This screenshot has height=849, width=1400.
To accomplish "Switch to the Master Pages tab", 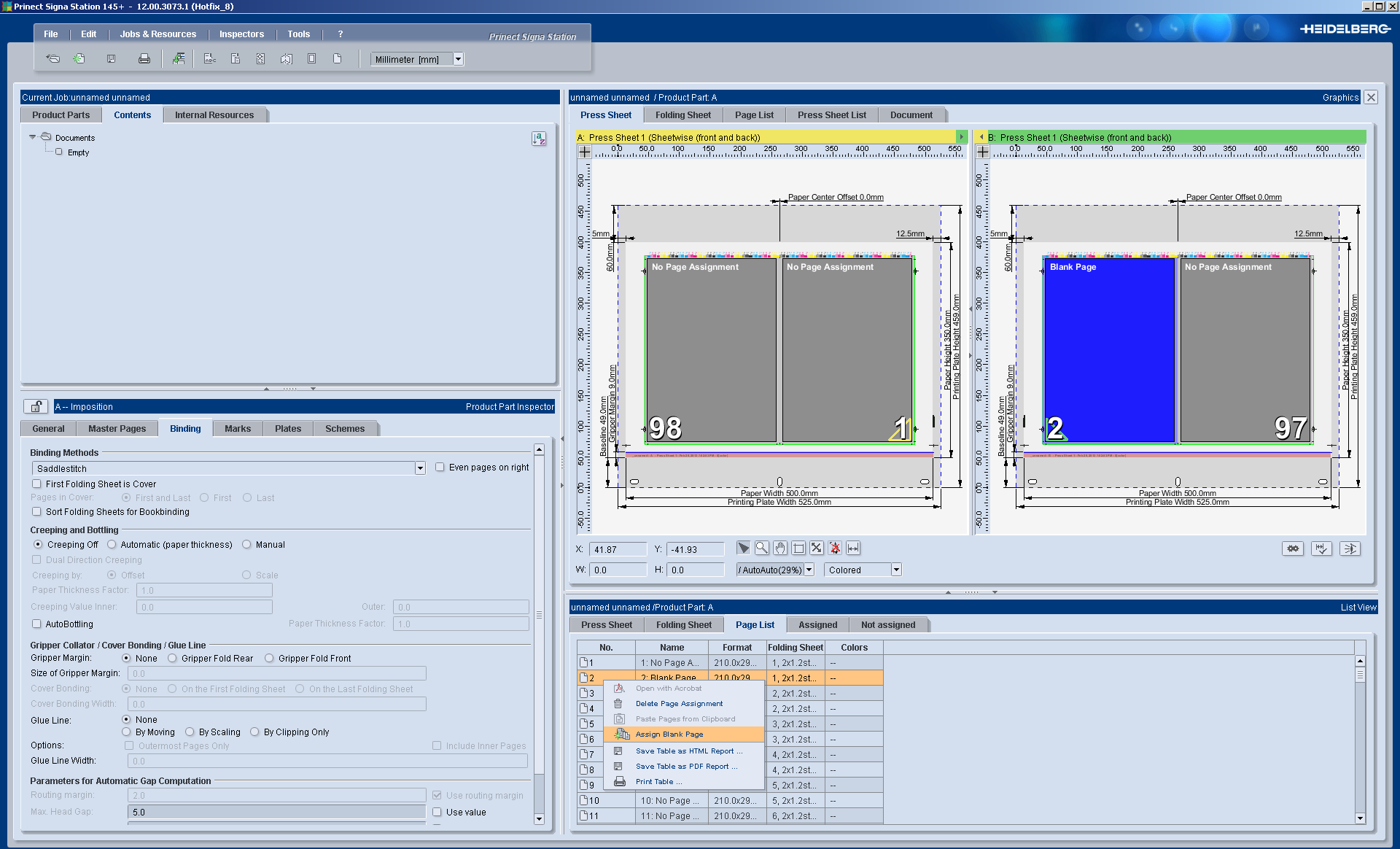I will 117,428.
